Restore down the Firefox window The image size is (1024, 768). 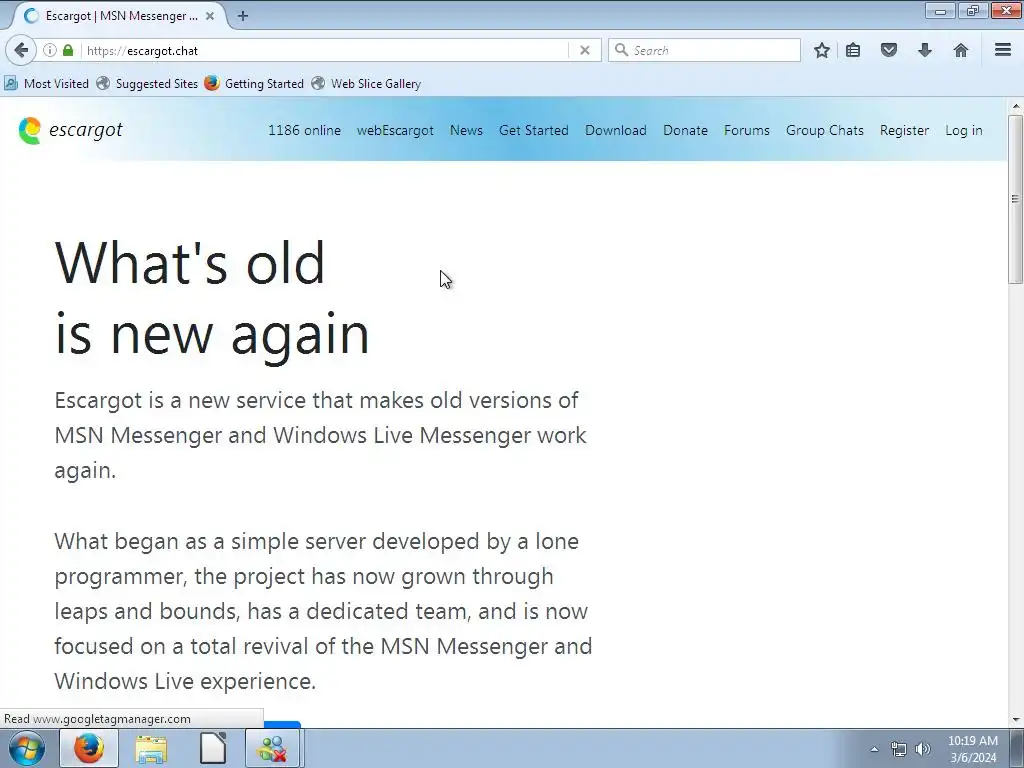(972, 11)
